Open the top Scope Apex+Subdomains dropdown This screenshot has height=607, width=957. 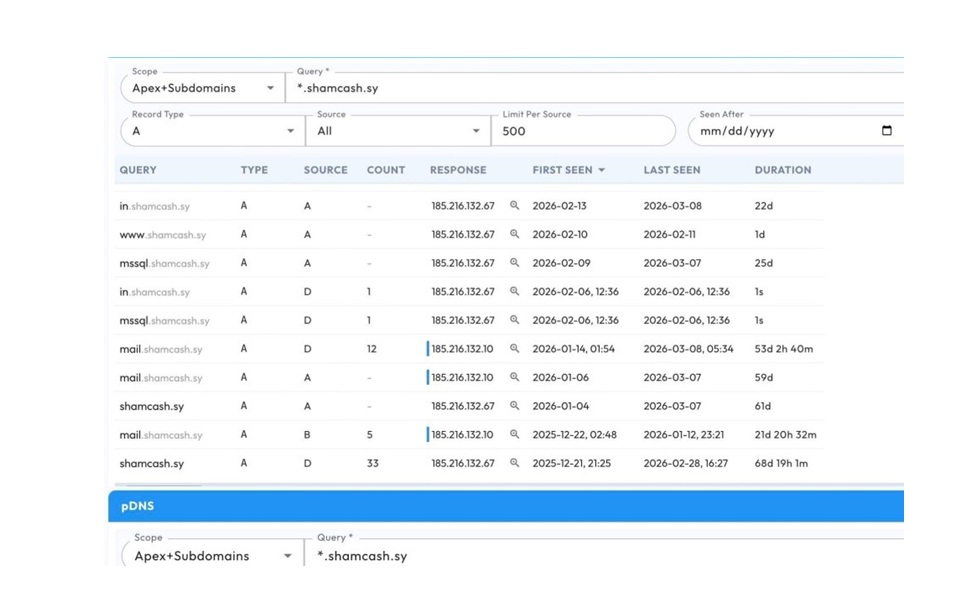tap(203, 88)
